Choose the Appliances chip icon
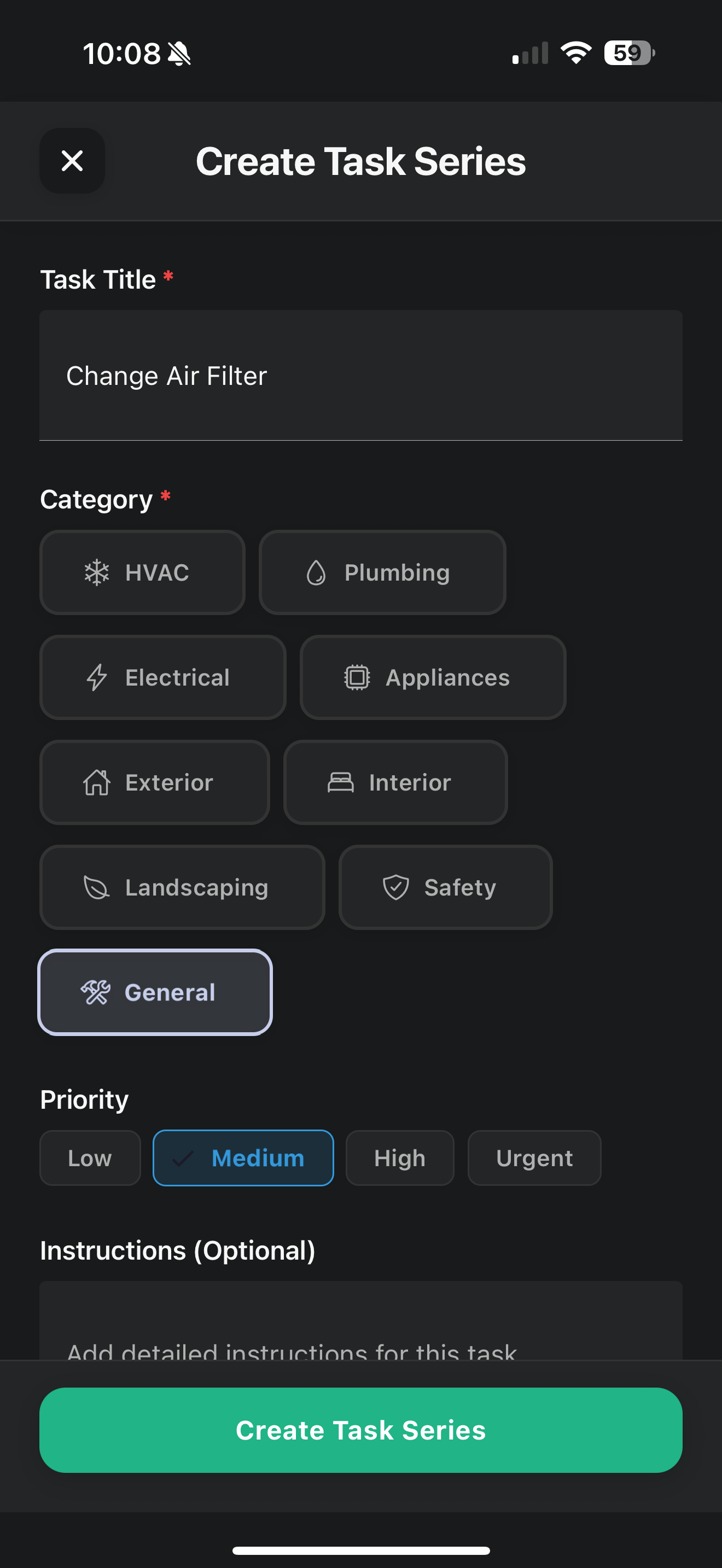This screenshot has height=1568, width=722. click(357, 677)
